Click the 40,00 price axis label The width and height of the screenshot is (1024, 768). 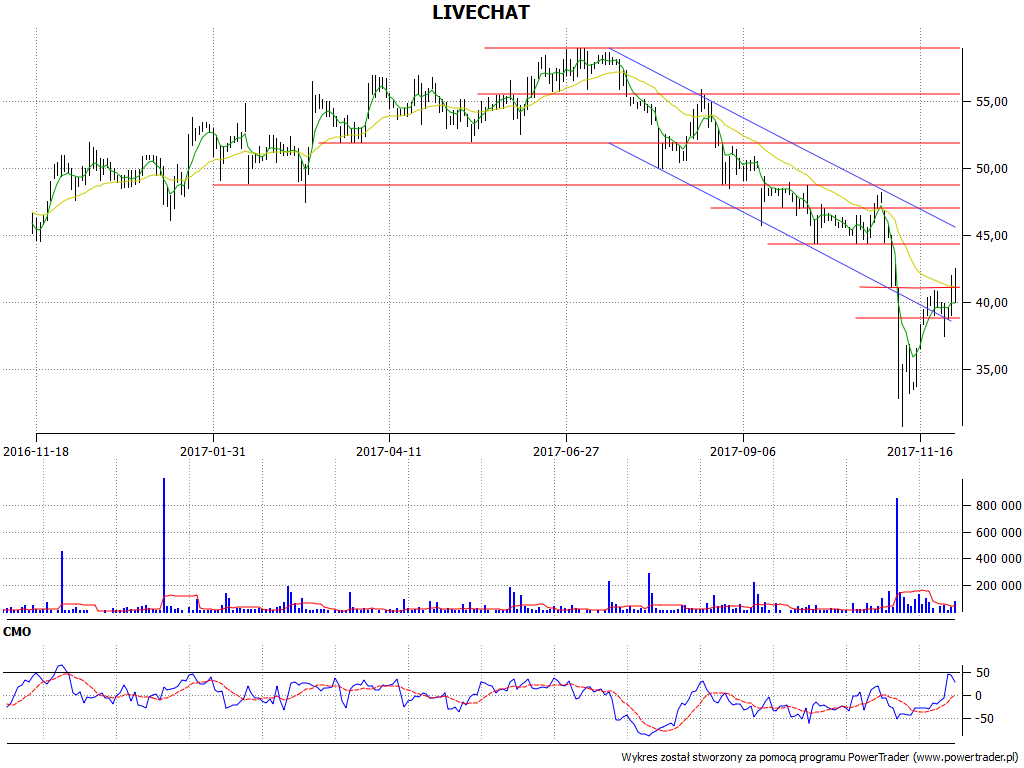point(991,303)
